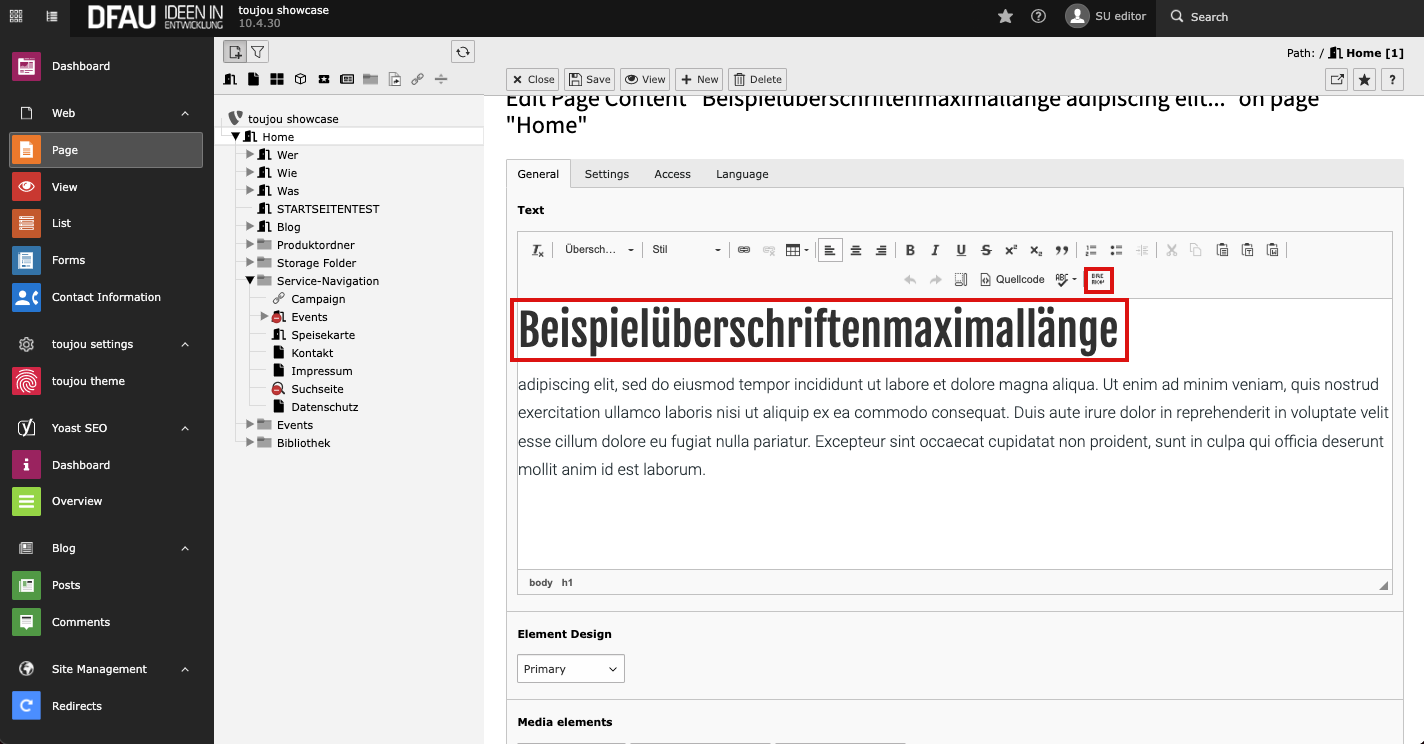Viewport: 1424px width, 744px height.
Task: Toggle italic formatting
Action: coord(935,251)
